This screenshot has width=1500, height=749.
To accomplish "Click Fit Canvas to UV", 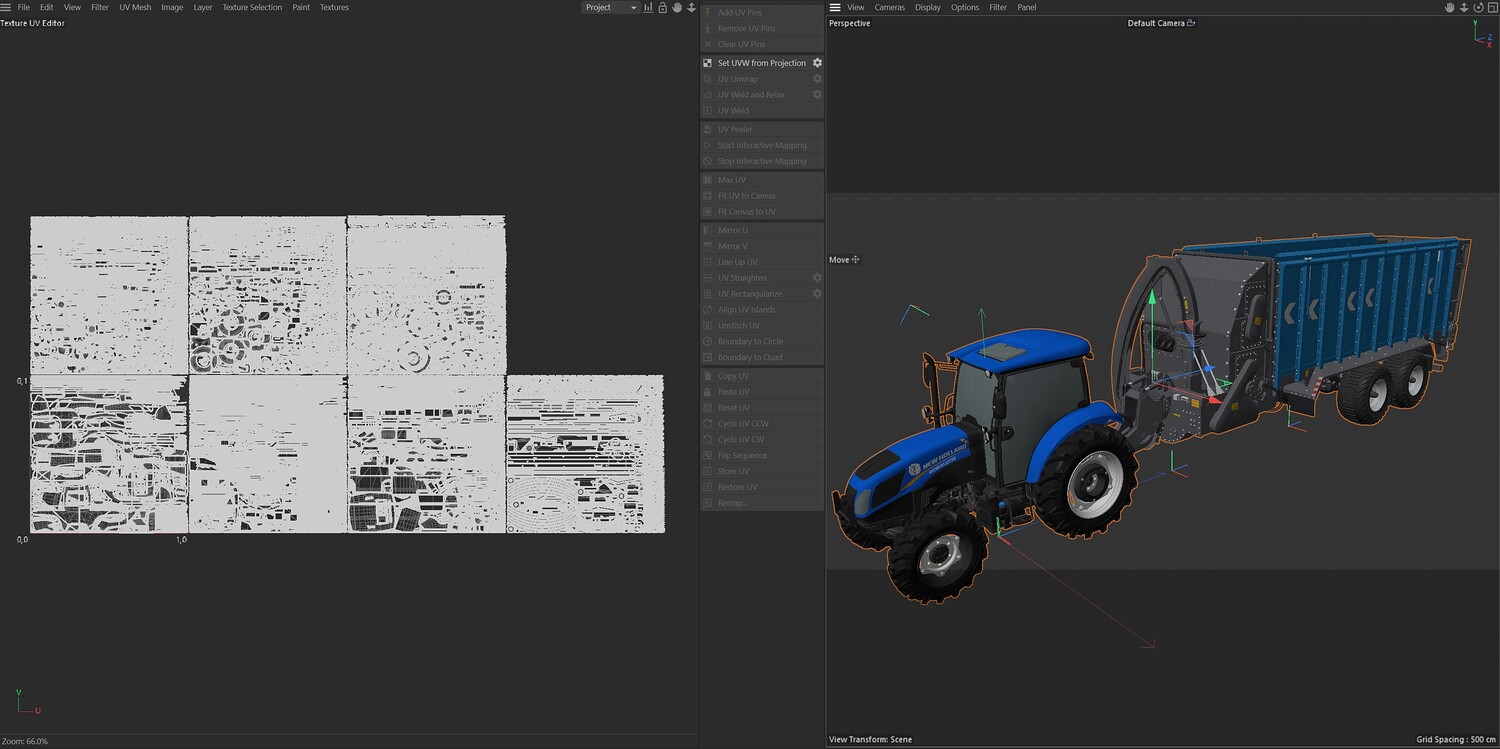I will (762, 212).
